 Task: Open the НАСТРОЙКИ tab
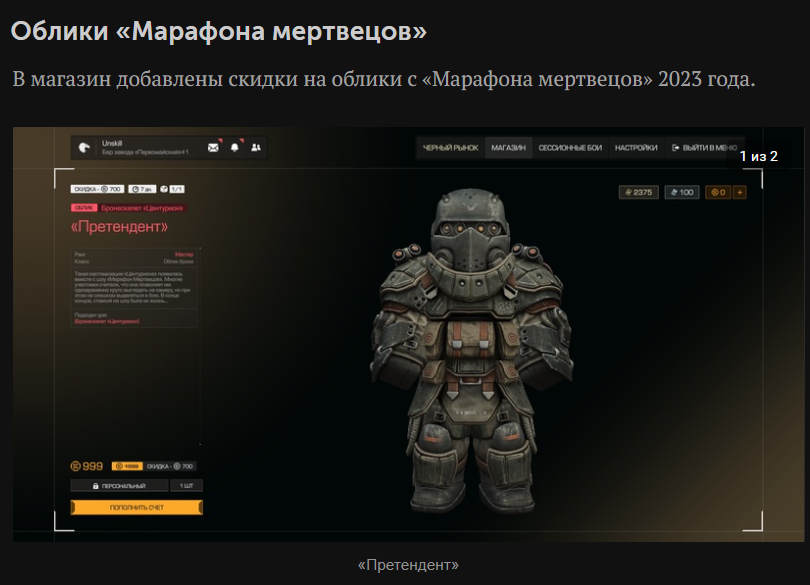click(636, 148)
